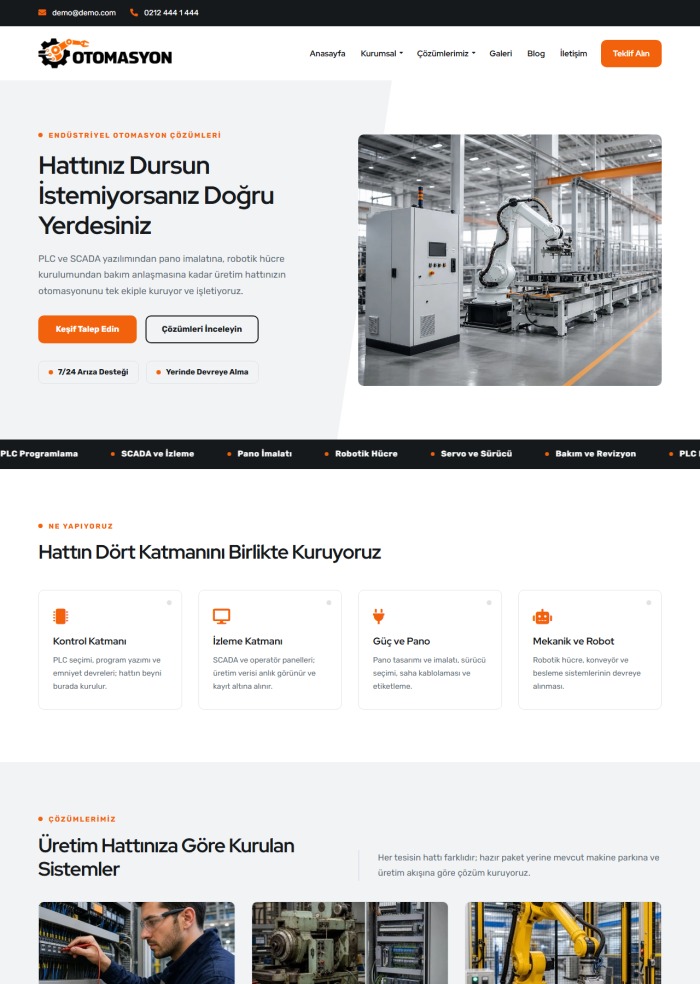Click the Keşif Talep Edin button
This screenshot has height=984, width=700.
coord(87,329)
